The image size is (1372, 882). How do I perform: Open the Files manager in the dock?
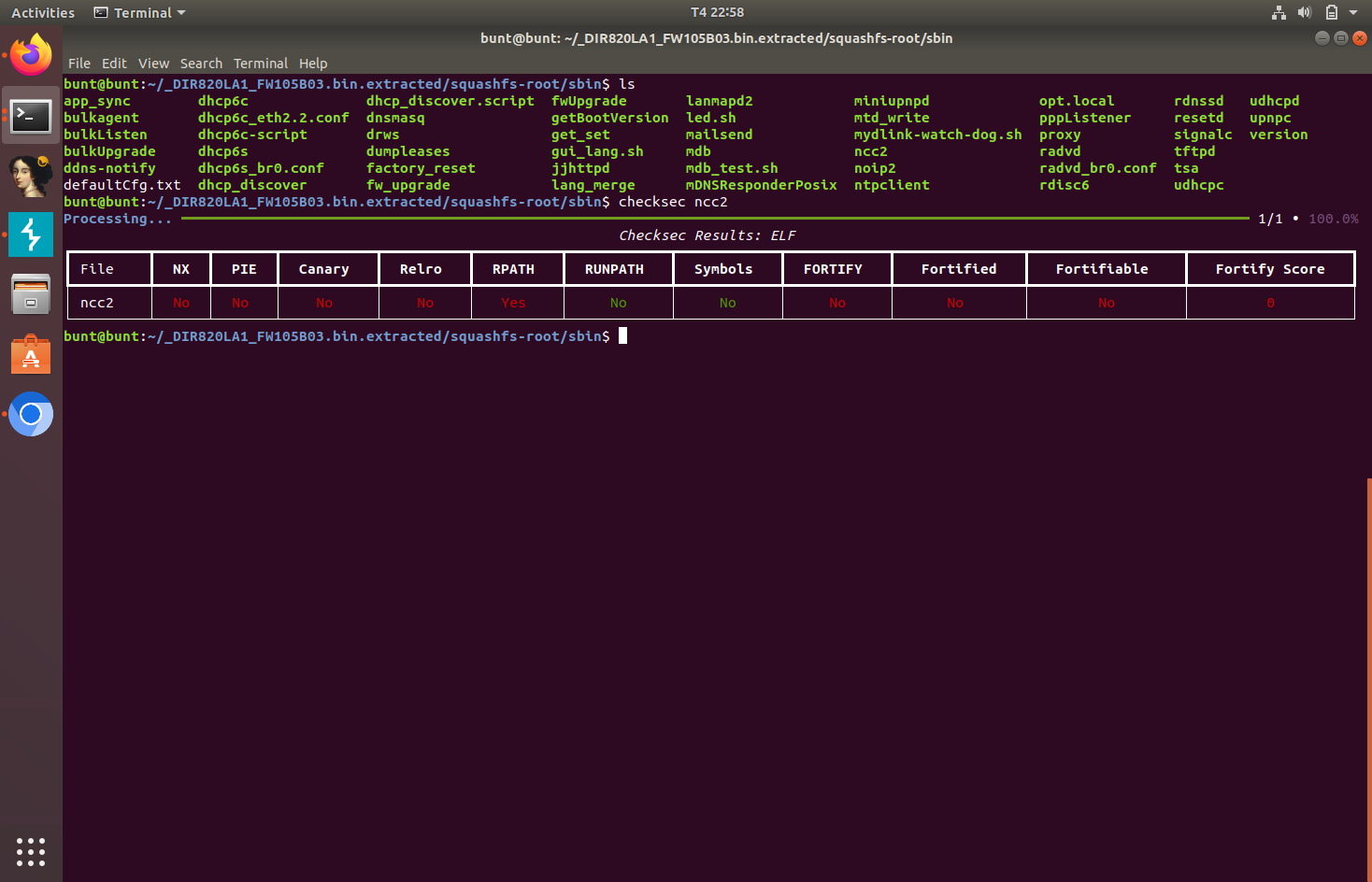pyautogui.click(x=31, y=294)
